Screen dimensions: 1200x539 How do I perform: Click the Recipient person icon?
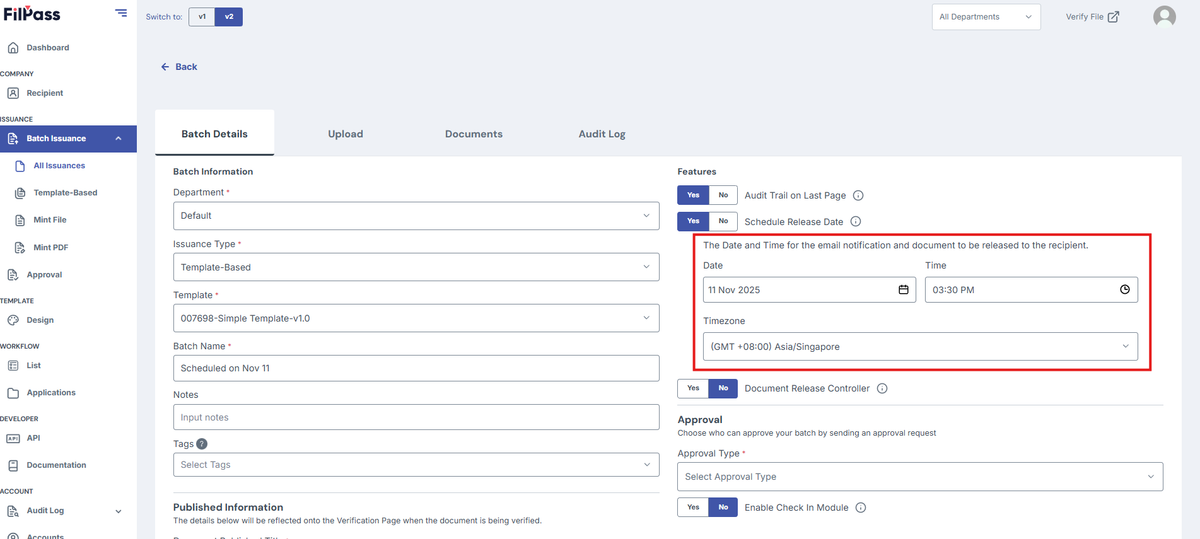pos(13,93)
